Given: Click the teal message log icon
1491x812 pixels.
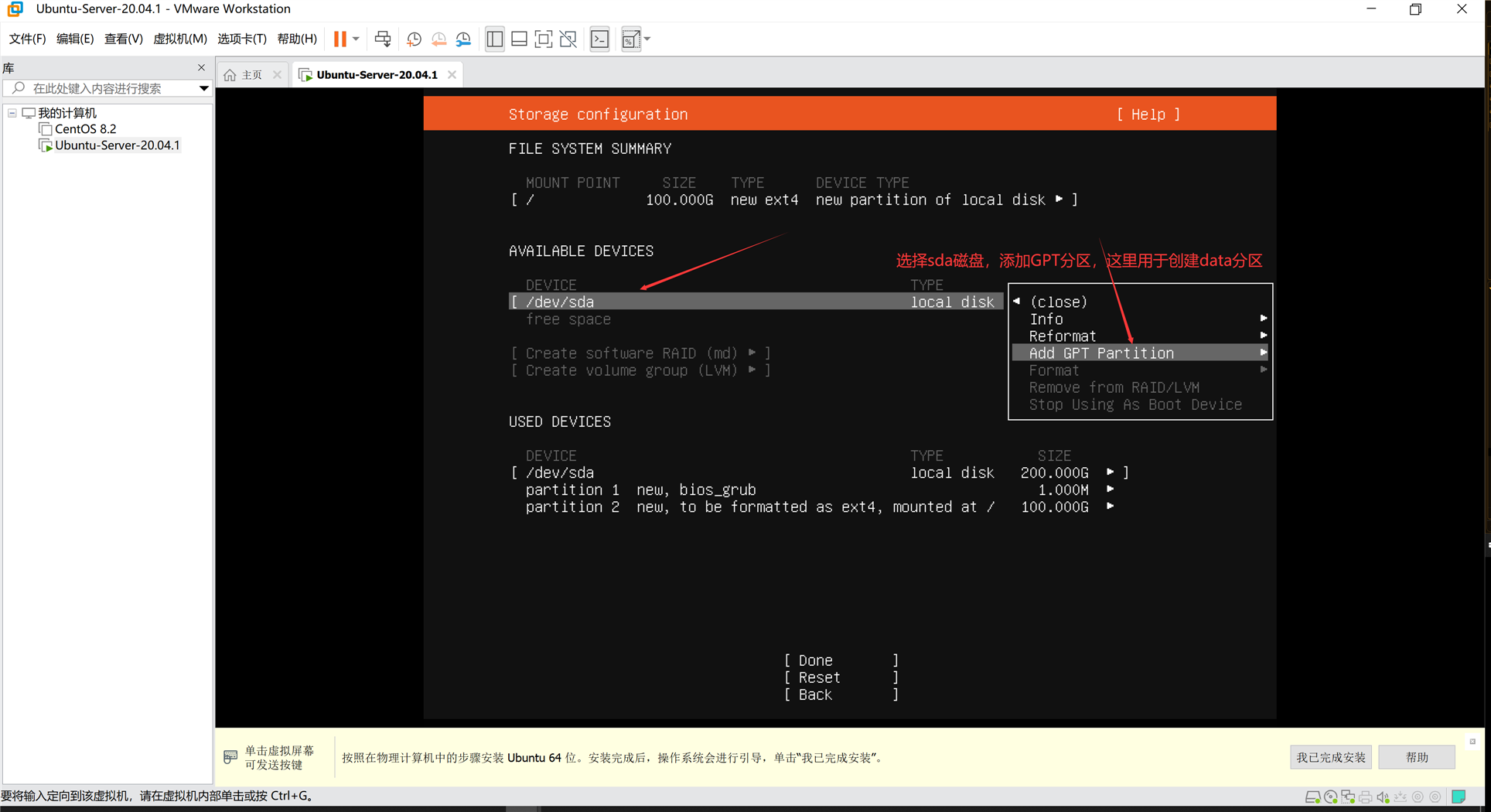Looking at the screenshot, I should point(1459,797).
